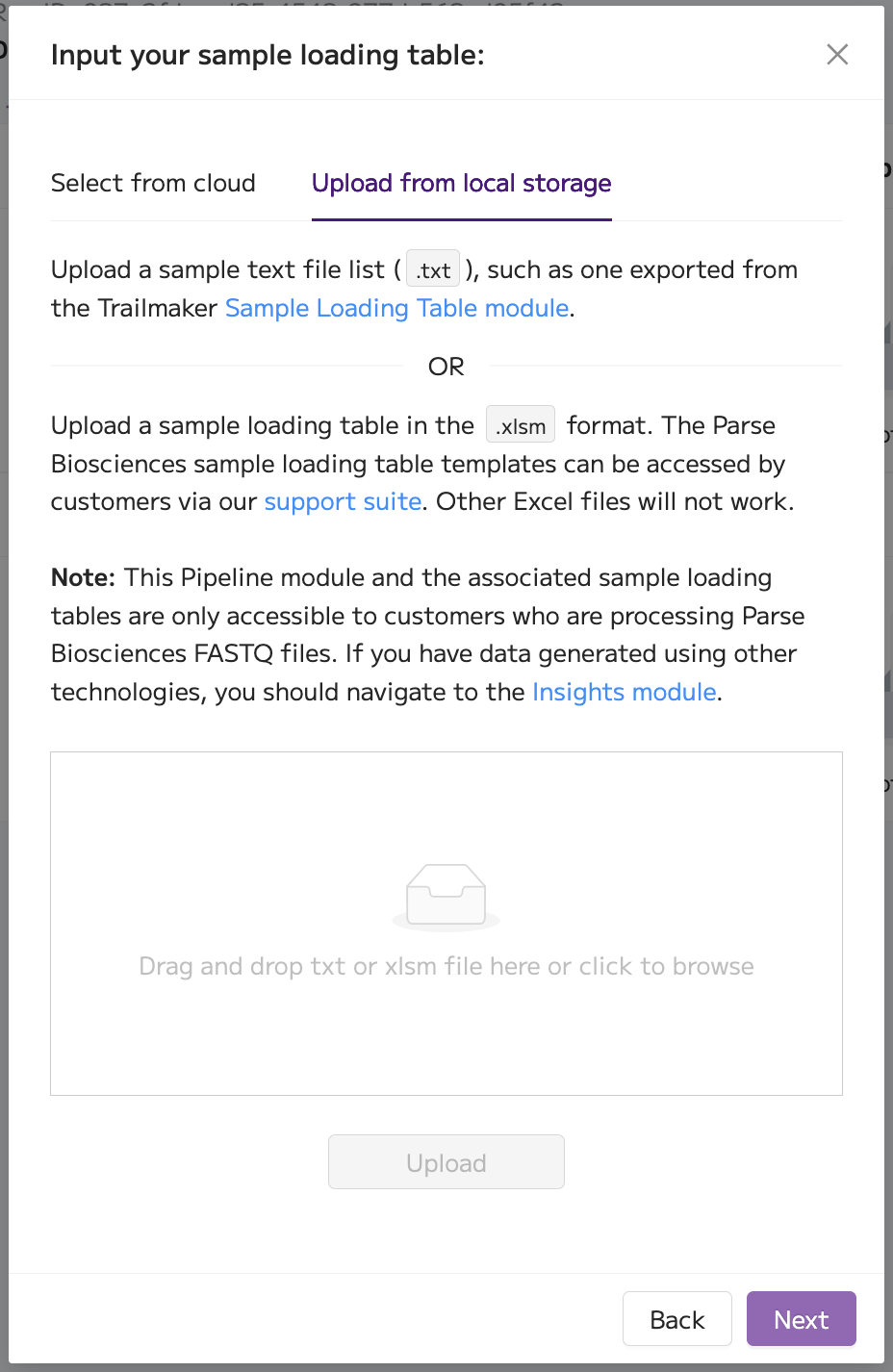Select Upload from local storage tab
The image size is (893, 1372).
[462, 183]
